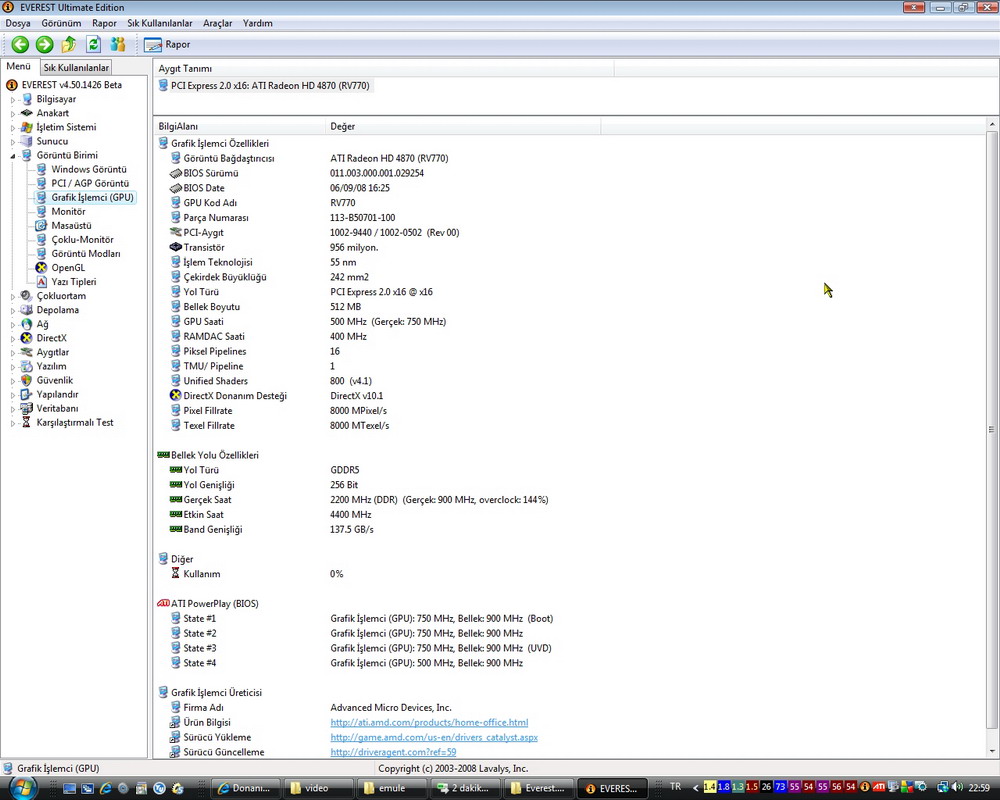Go forward with the green right arrow
Viewport: 1000px width, 800px height.
coord(45,44)
